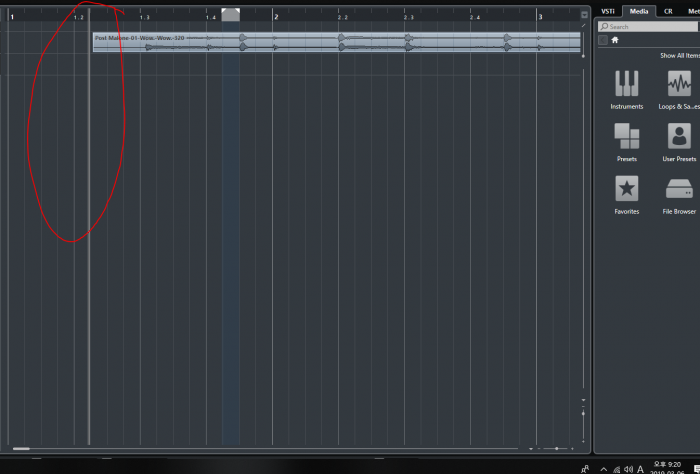Screen dimensions: 700x474
Task: Click the volume speaker tray icon
Action: pyautogui.click(x=628, y=469)
